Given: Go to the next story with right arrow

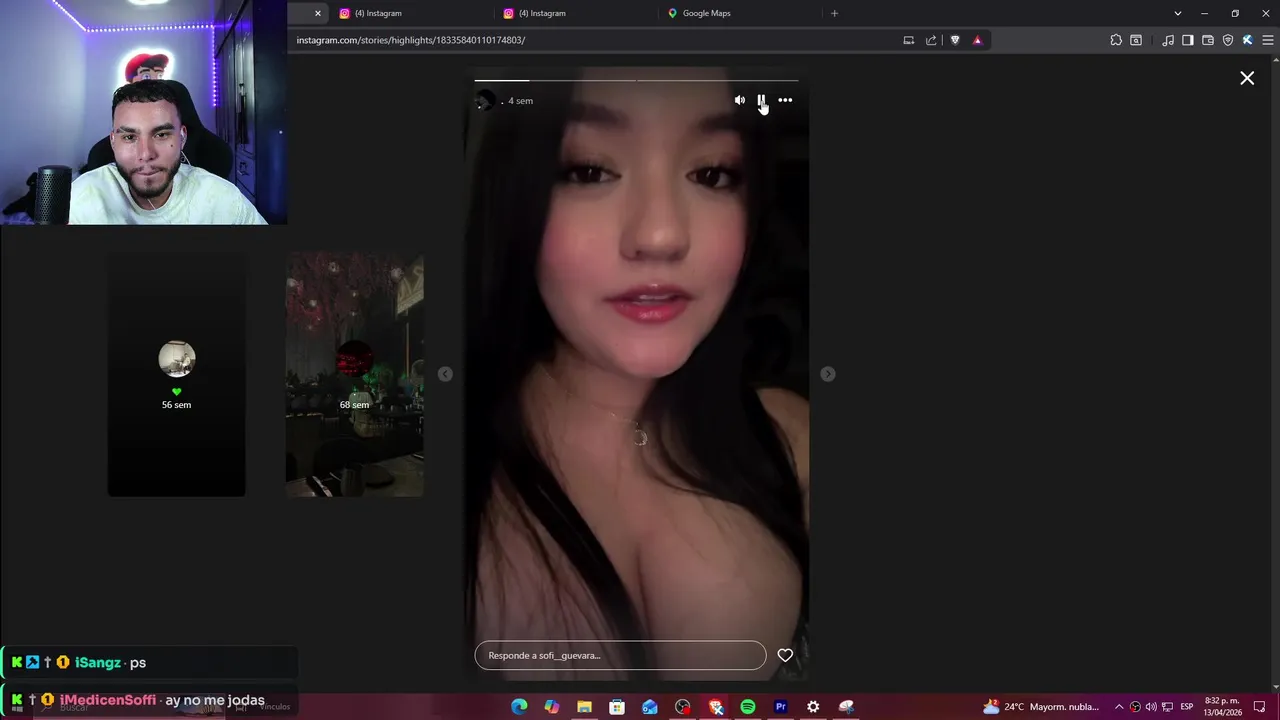Looking at the screenshot, I should [x=827, y=374].
